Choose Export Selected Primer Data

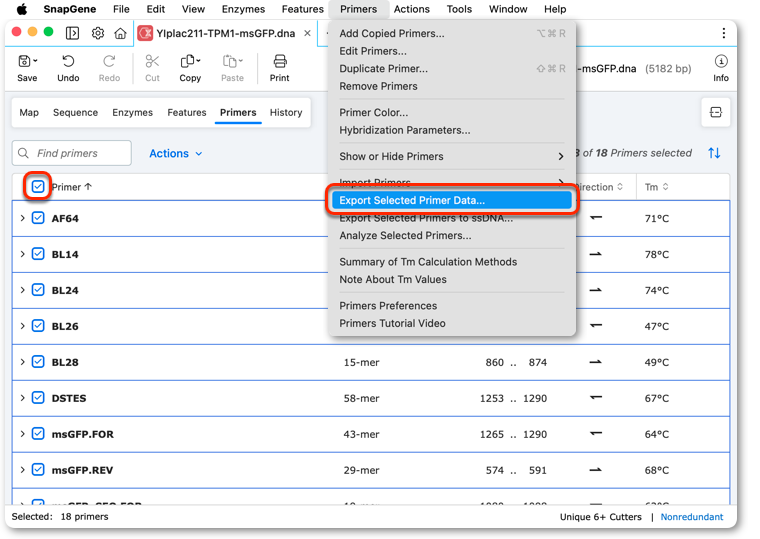tap(452, 200)
